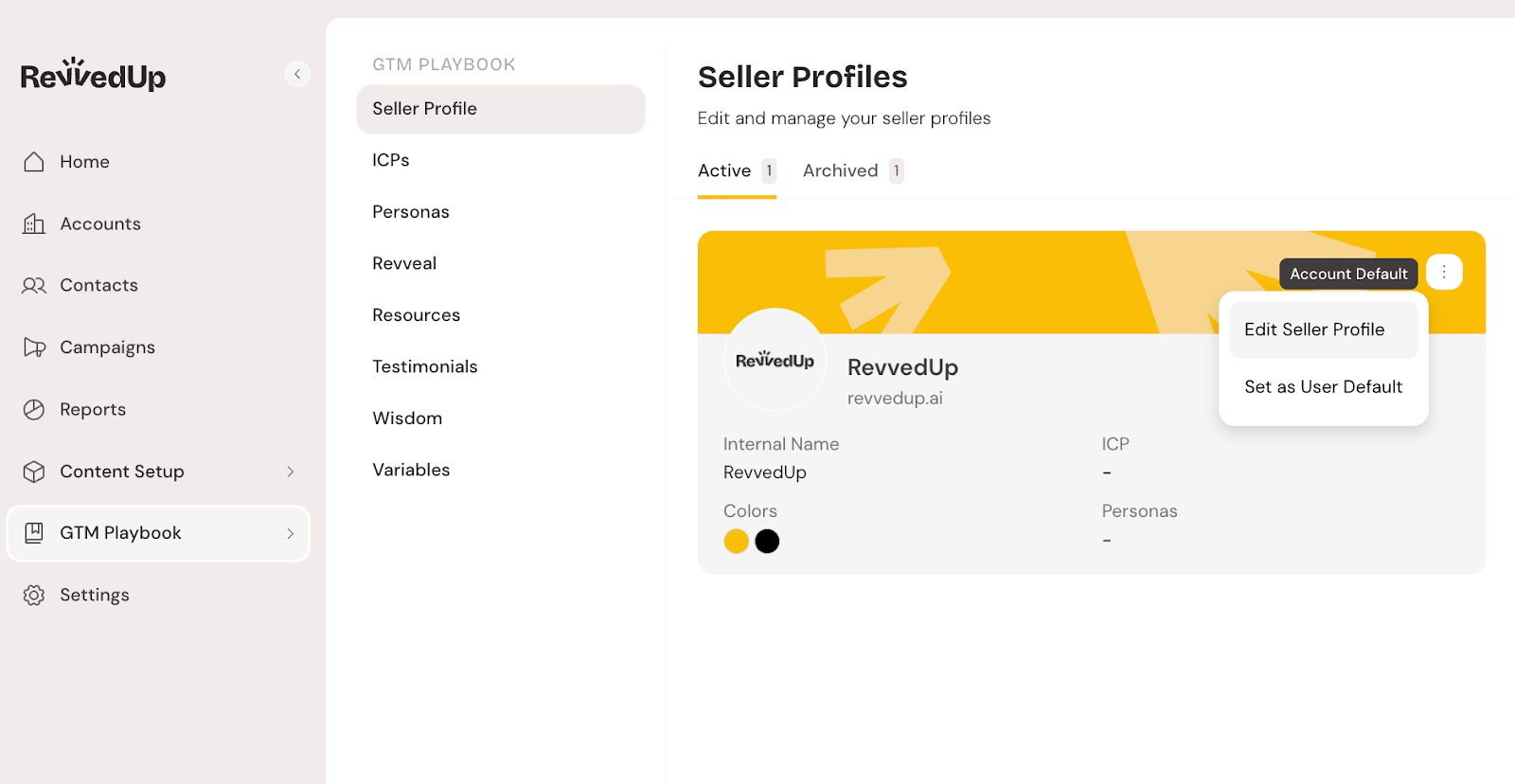Click the Settings gear icon

point(34,596)
